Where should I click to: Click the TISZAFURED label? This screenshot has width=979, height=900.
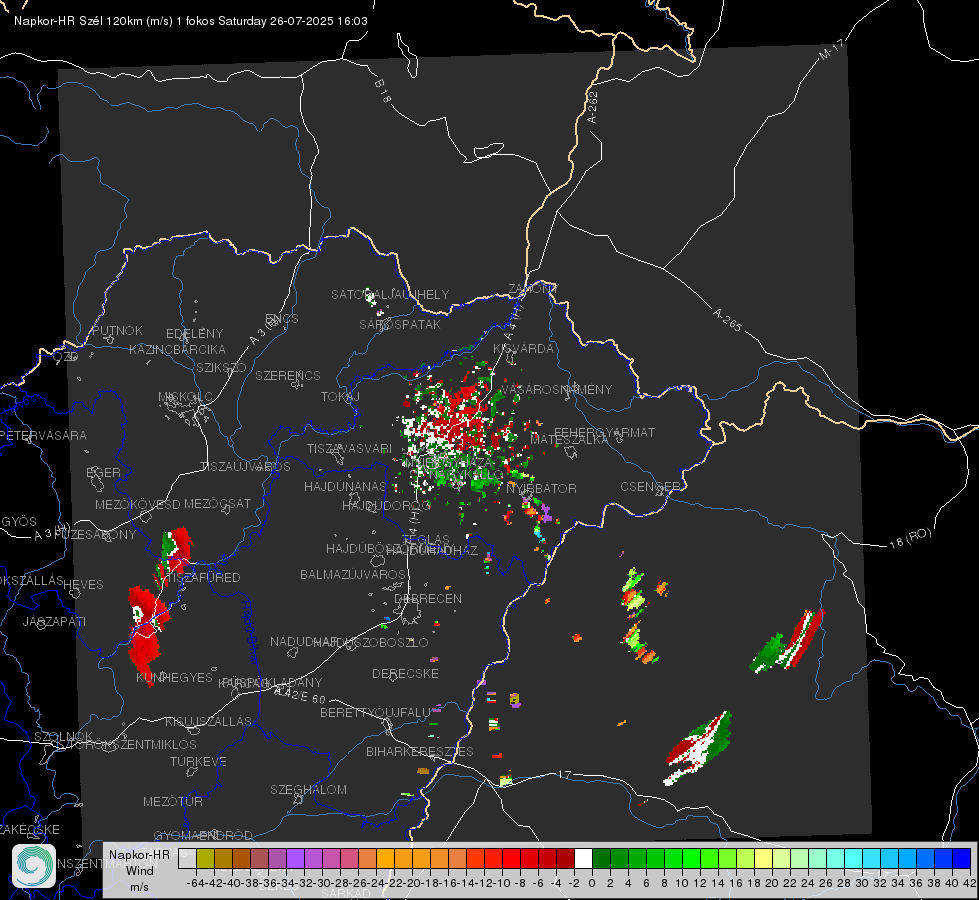(201, 577)
